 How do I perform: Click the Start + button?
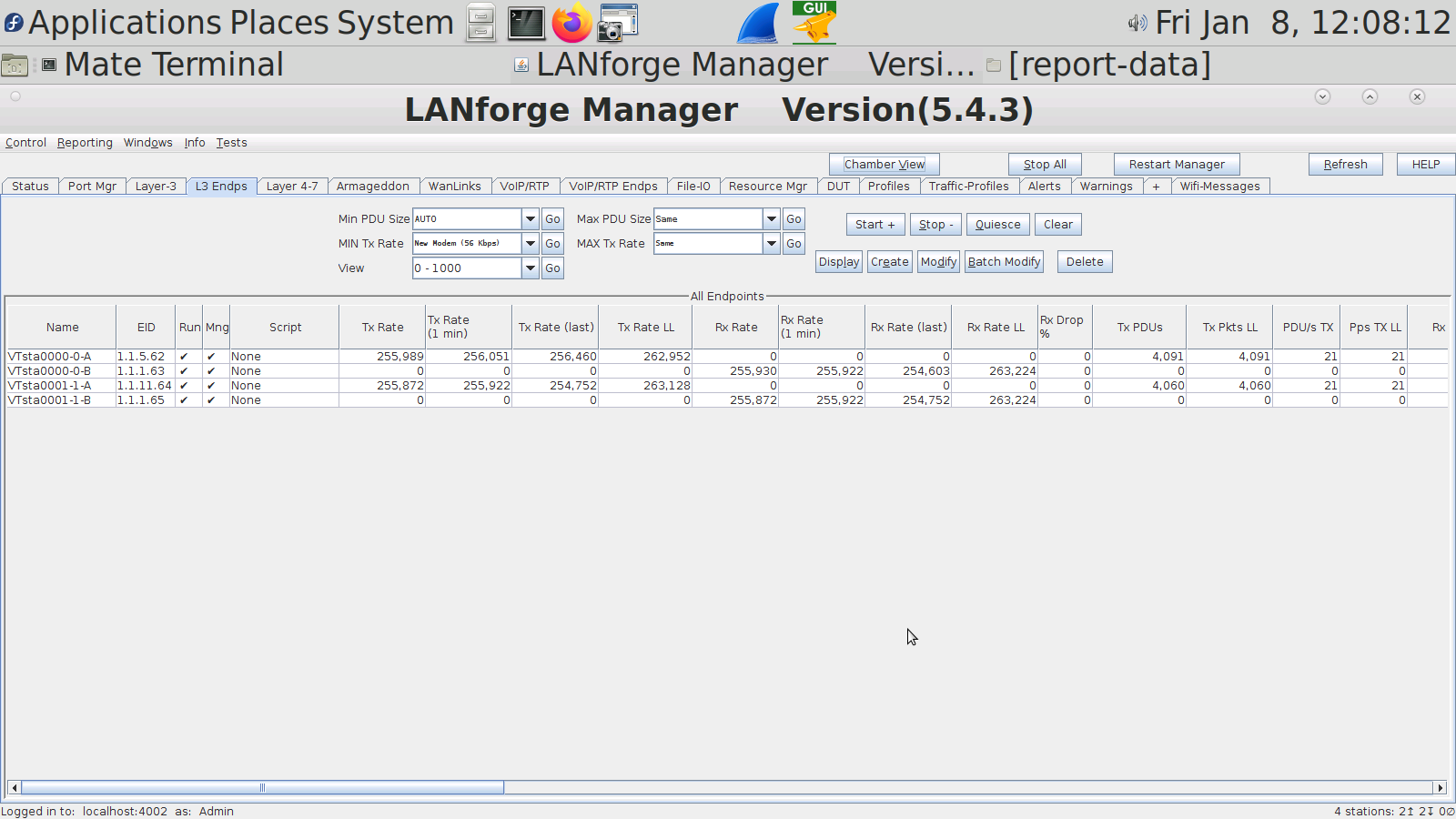tap(875, 225)
